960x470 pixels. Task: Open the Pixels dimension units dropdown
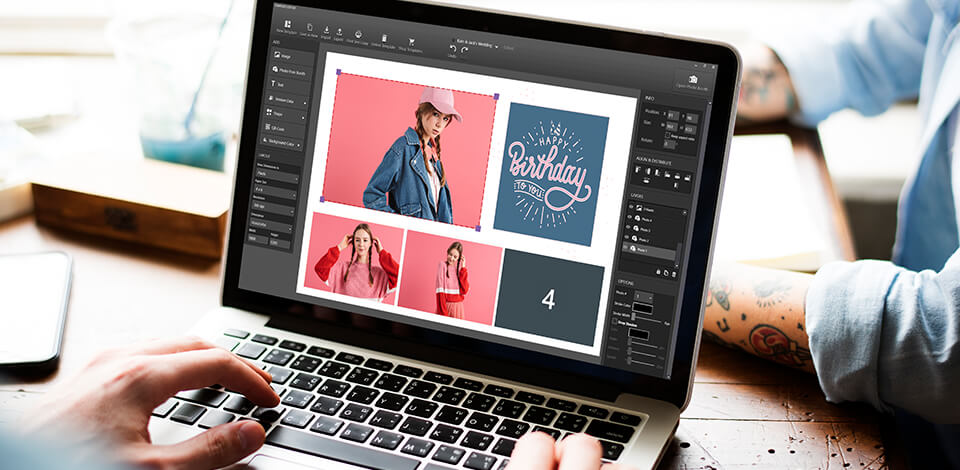click(277, 175)
